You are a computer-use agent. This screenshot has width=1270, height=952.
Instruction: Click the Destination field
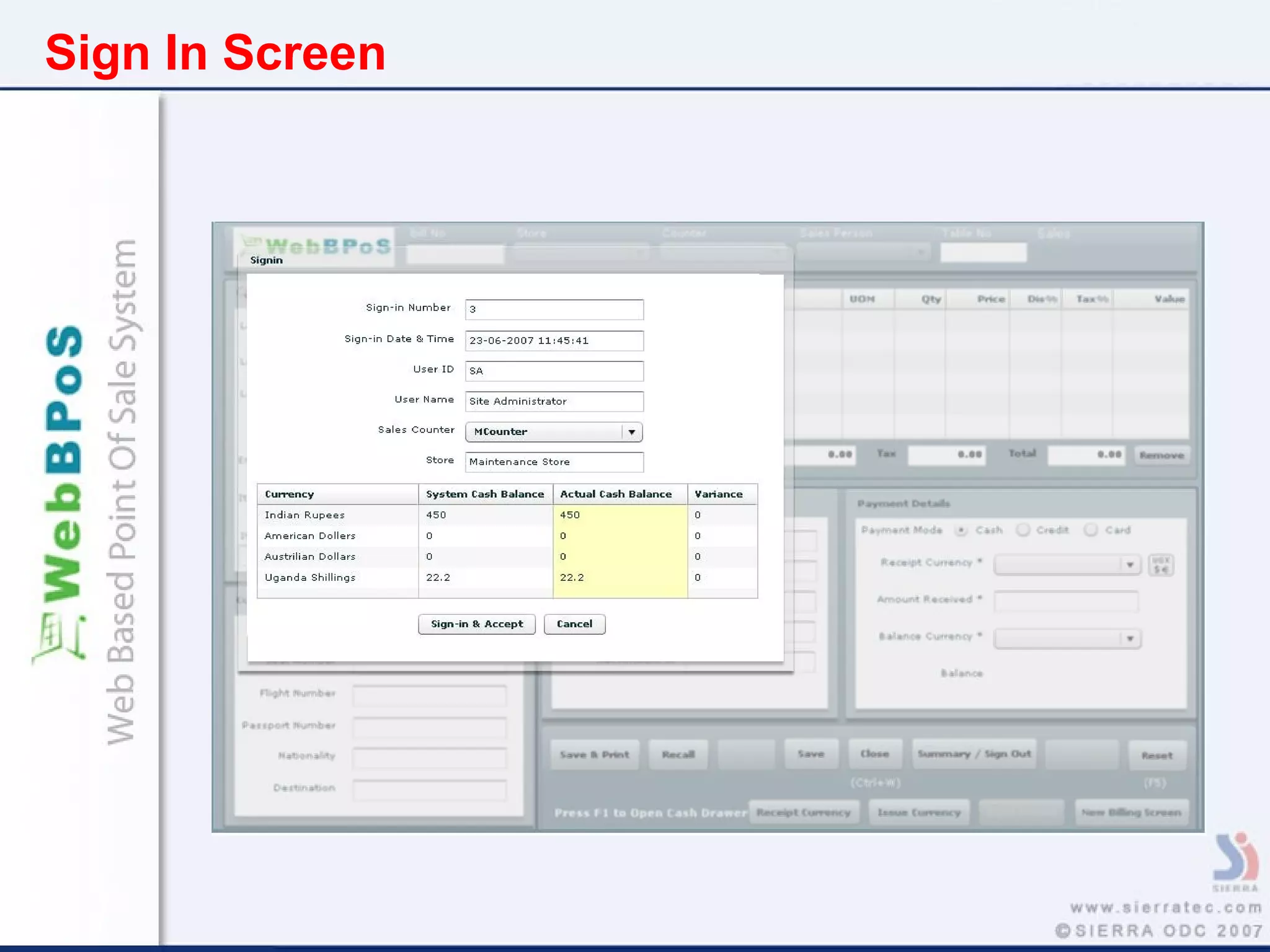[429, 790]
